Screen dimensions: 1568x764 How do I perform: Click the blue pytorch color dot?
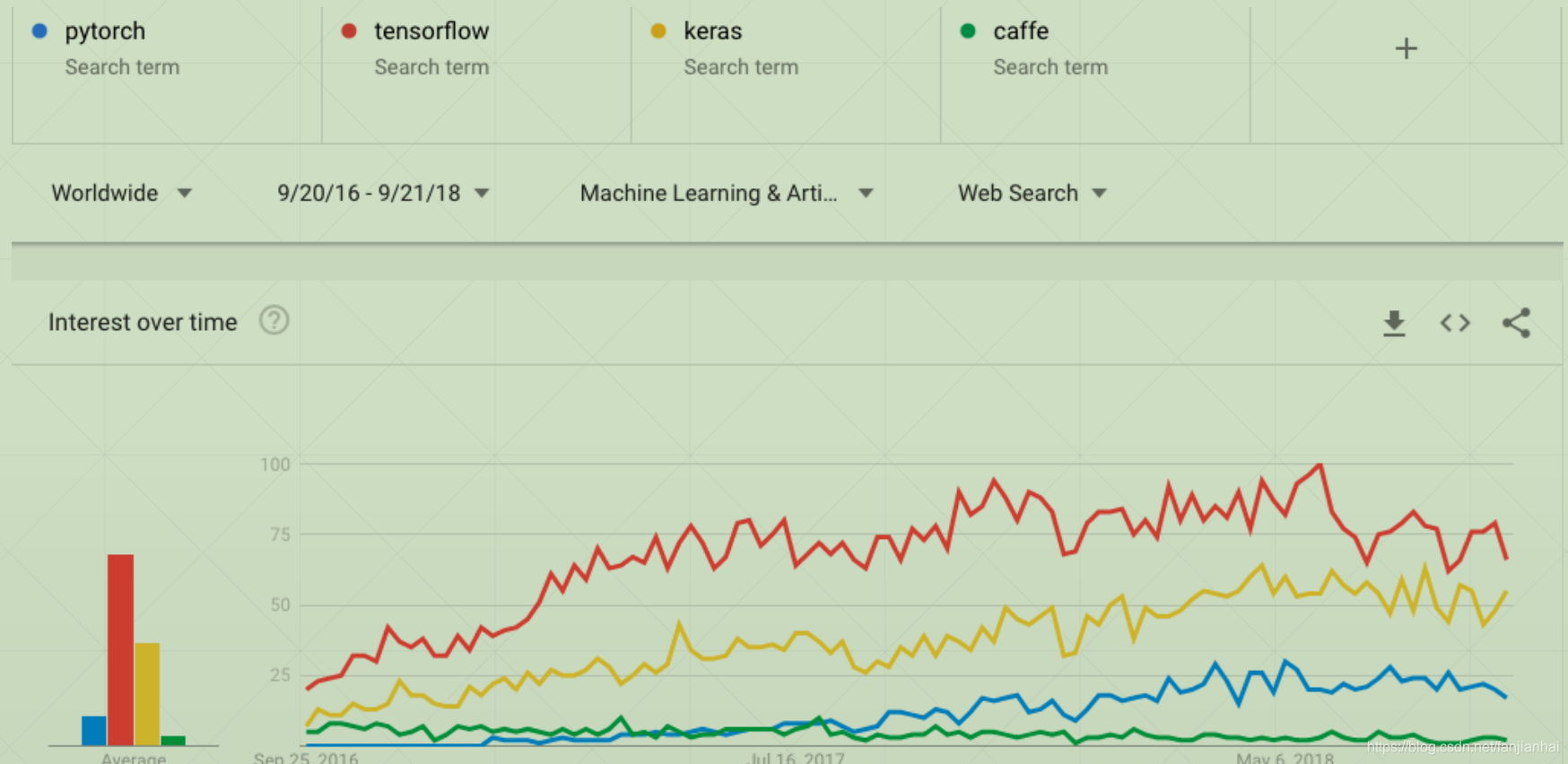39,30
